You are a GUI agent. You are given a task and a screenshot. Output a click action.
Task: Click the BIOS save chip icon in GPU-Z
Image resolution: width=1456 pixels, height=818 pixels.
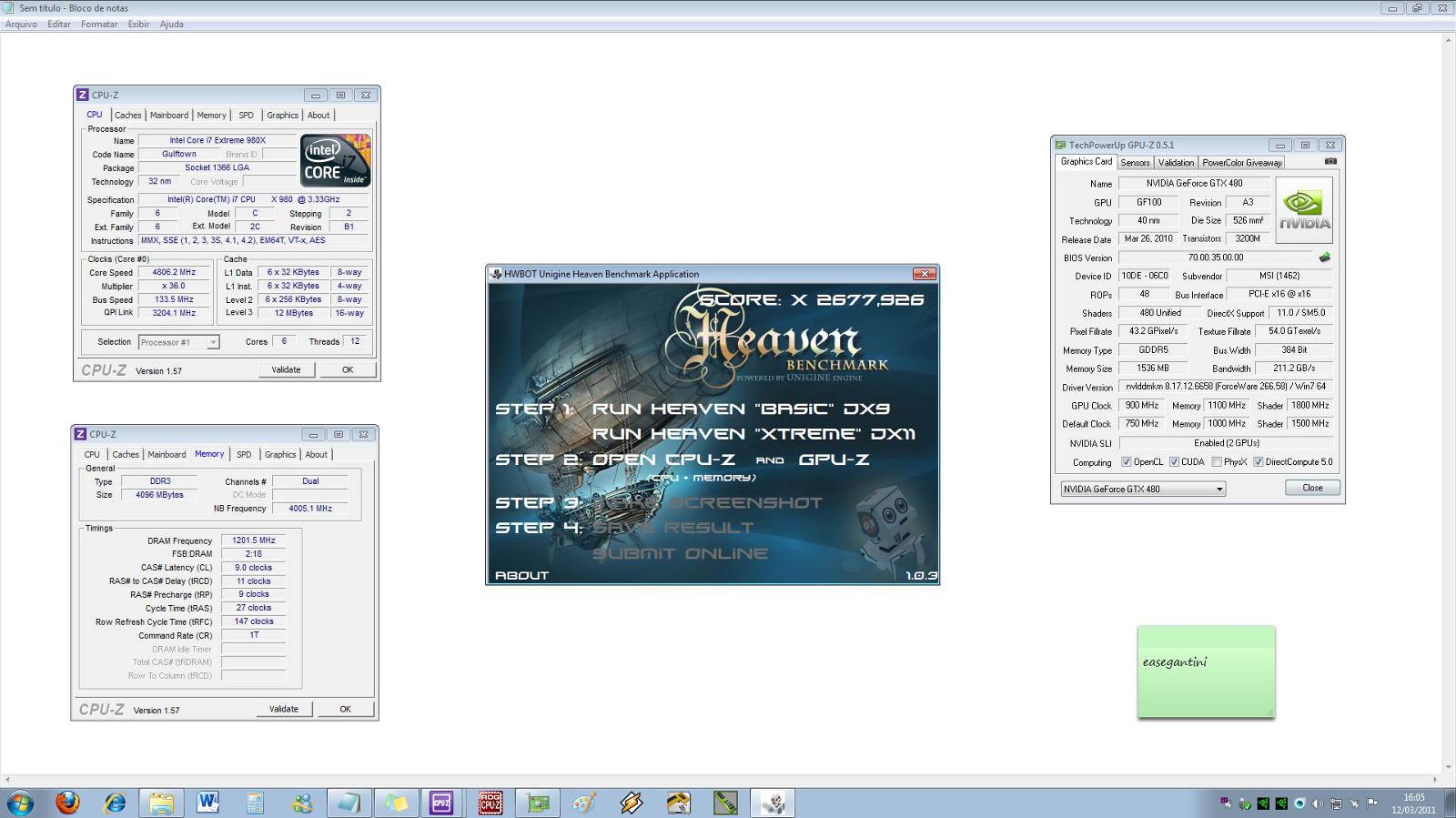1325,258
